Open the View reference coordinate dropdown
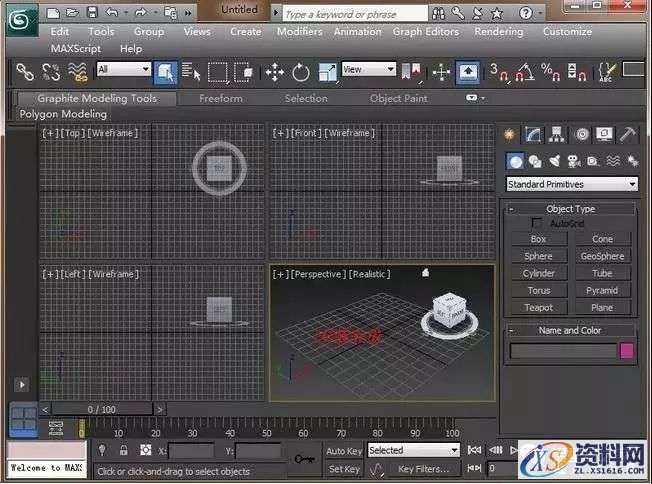The width and height of the screenshot is (652, 484). point(368,69)
